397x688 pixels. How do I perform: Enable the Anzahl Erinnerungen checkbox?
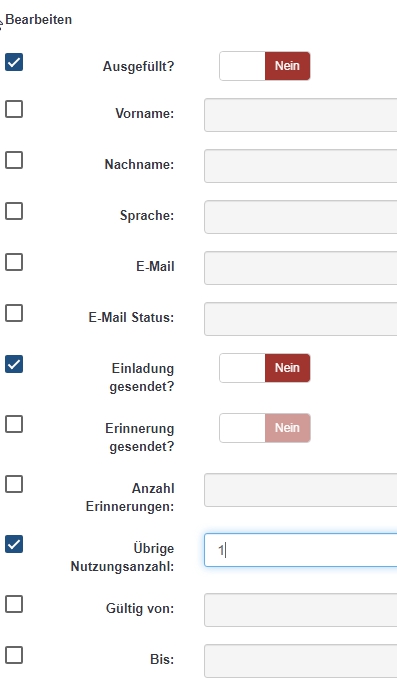[14, 484]
